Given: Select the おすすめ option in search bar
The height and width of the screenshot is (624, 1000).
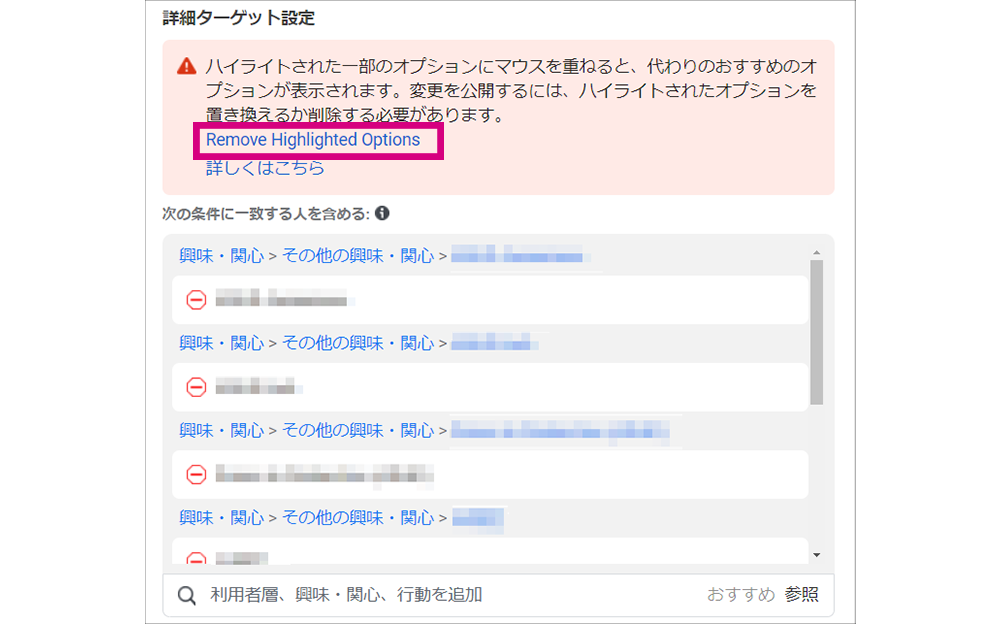Looking at the screenshot, I should point(740,595).
